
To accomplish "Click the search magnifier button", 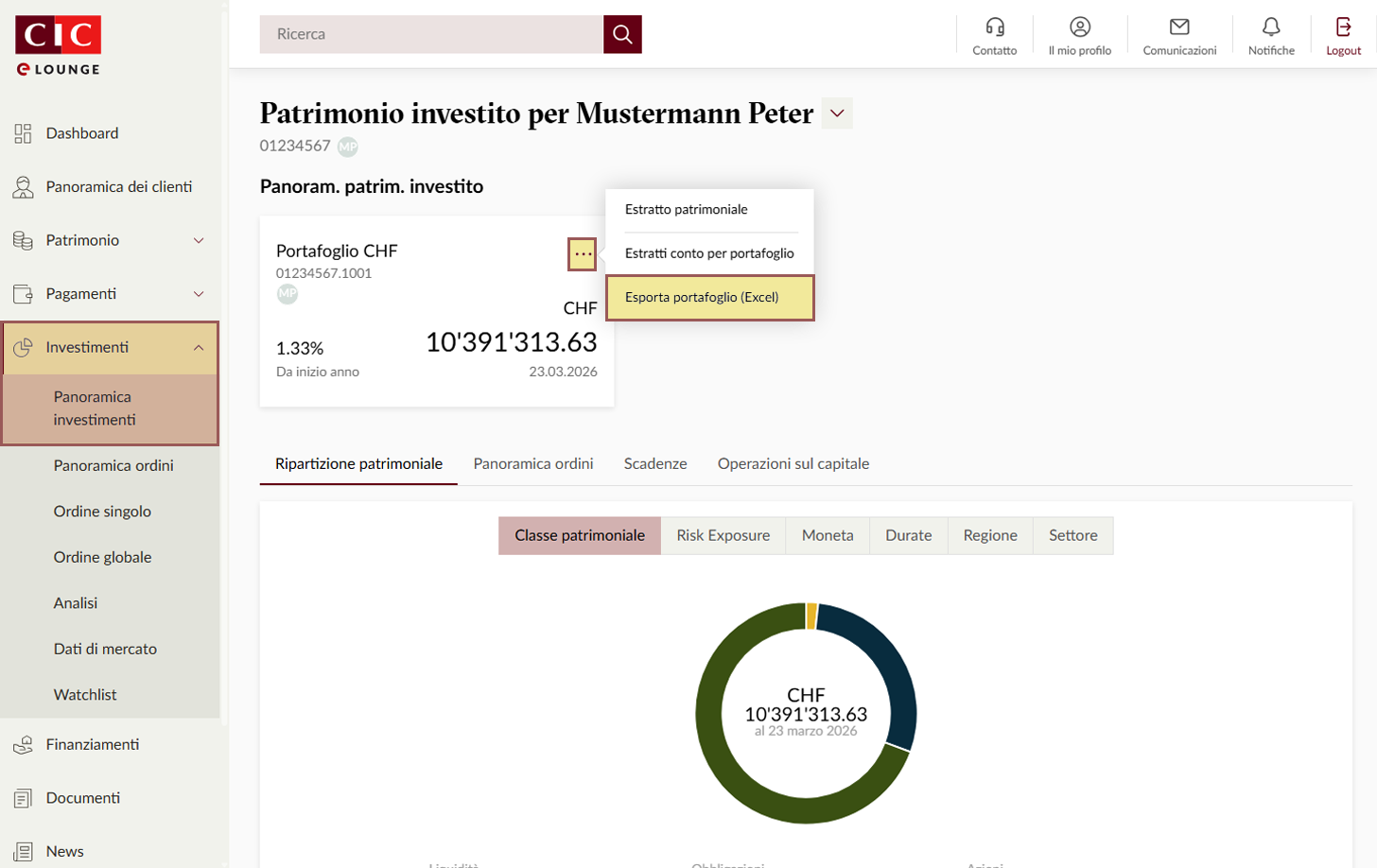I will click(x=622, y=34).
